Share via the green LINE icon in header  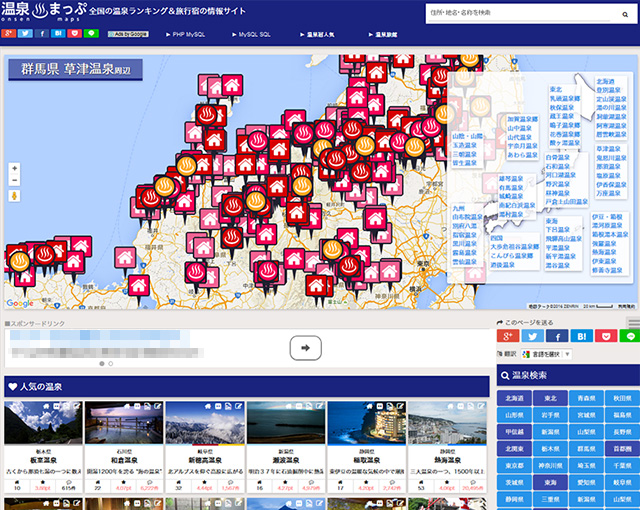pyautogui.click(x=94, y=33)
